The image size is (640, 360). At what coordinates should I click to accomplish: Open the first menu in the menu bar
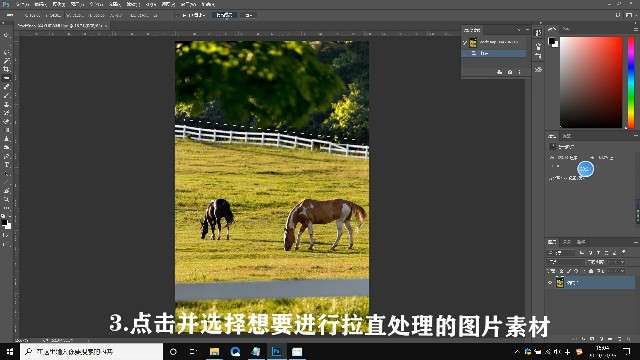coord(23,4)
